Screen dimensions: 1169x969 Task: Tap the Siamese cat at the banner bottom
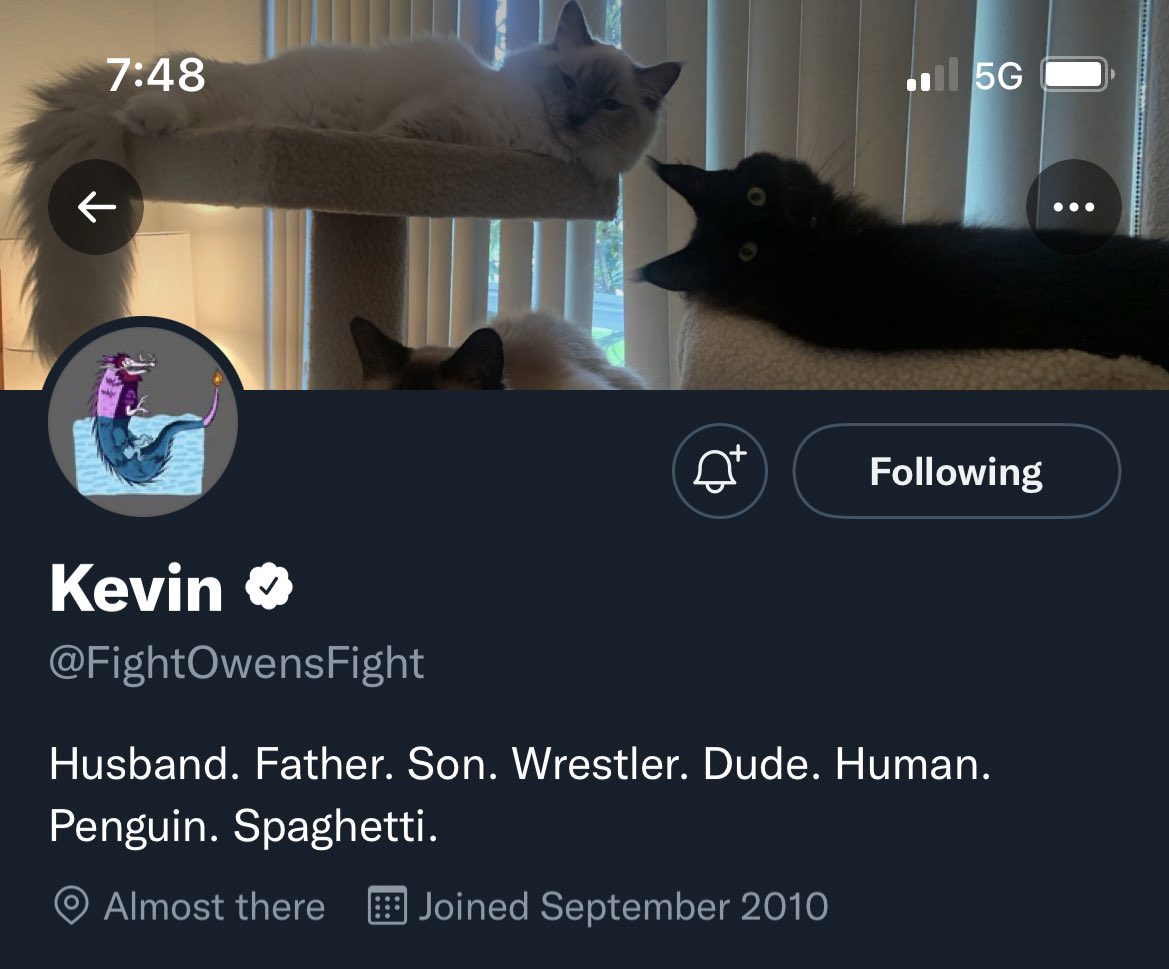[440, 355]
